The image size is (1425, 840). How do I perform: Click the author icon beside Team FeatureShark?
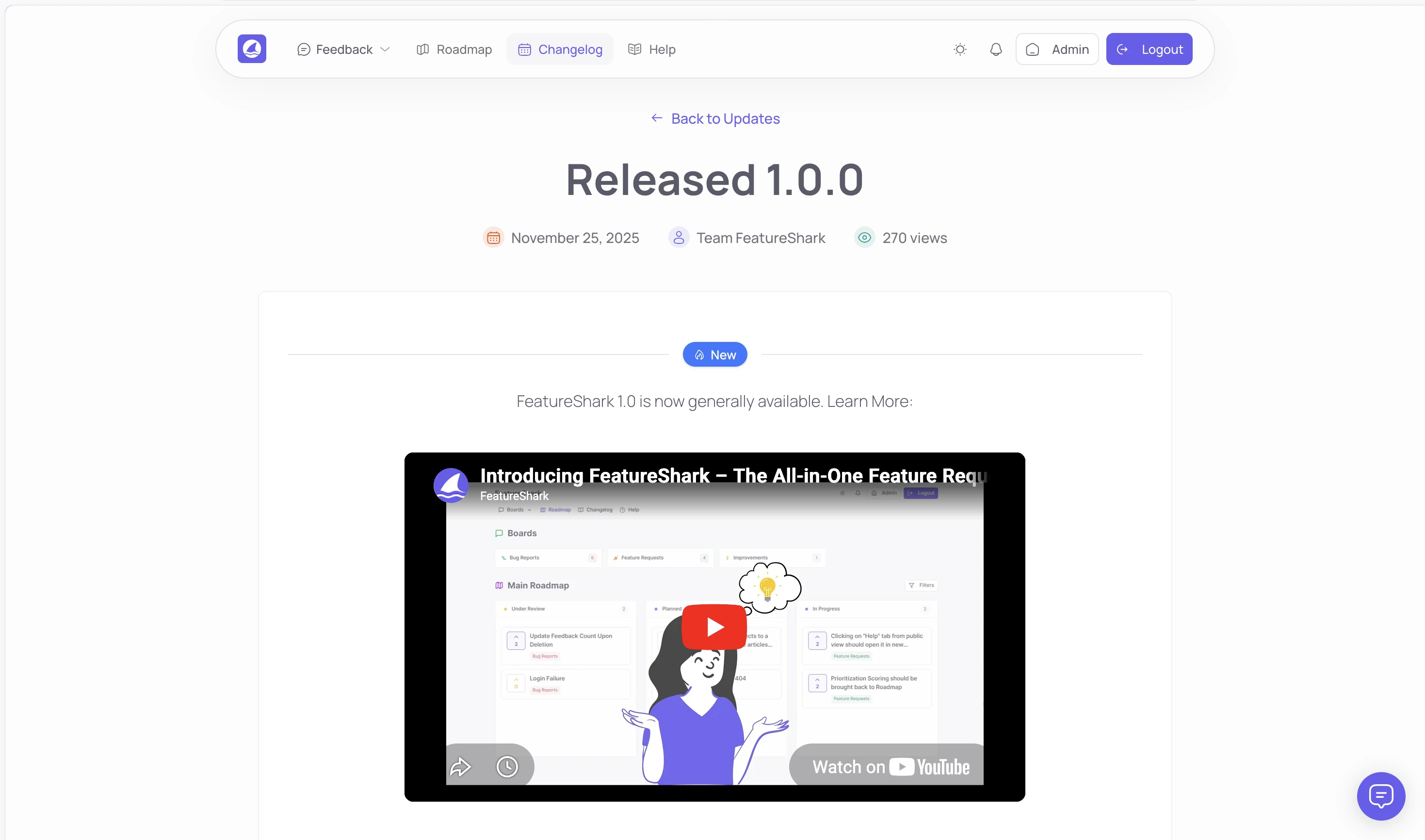click(679, 238)
